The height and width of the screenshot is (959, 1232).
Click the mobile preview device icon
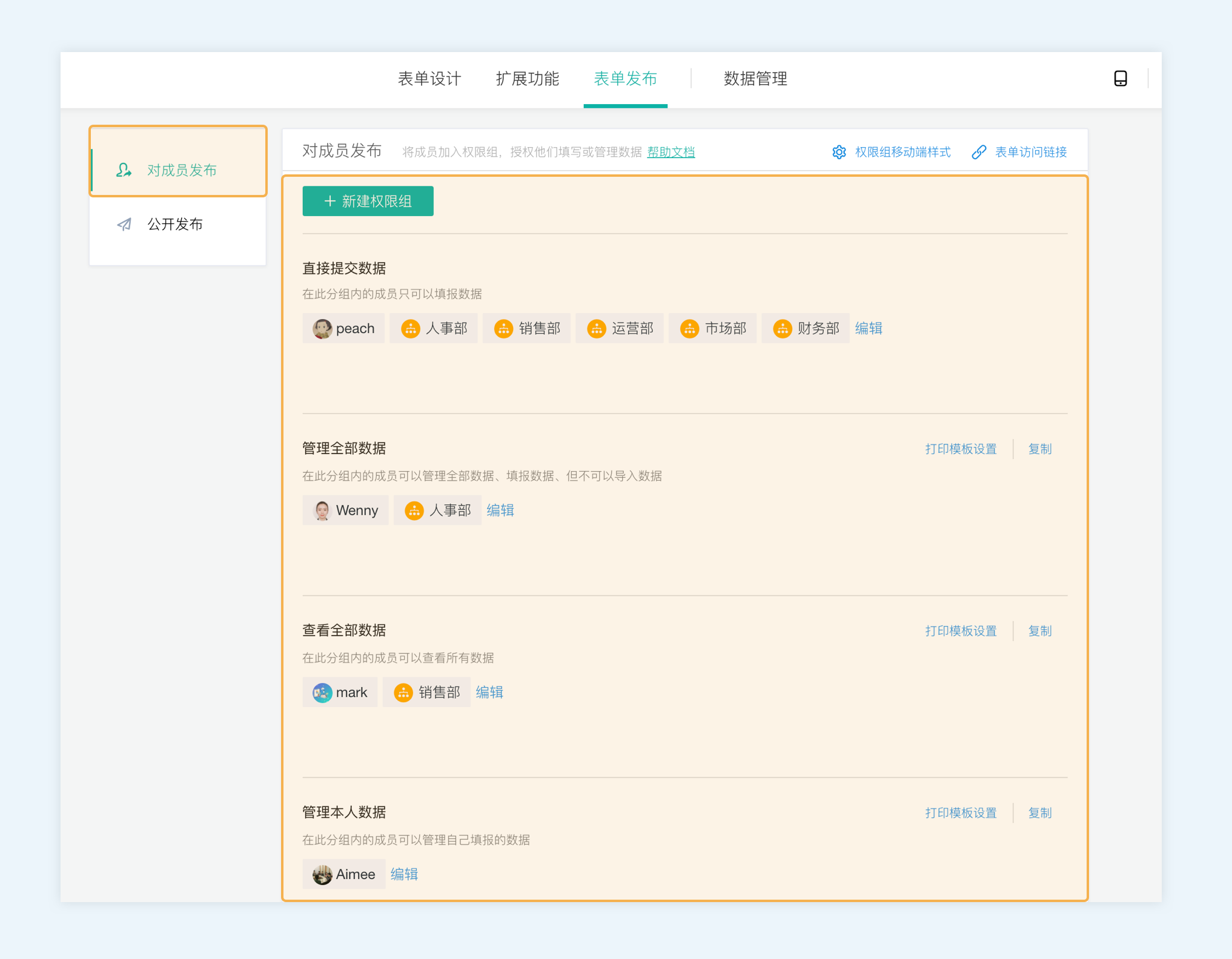(1120, 79)
